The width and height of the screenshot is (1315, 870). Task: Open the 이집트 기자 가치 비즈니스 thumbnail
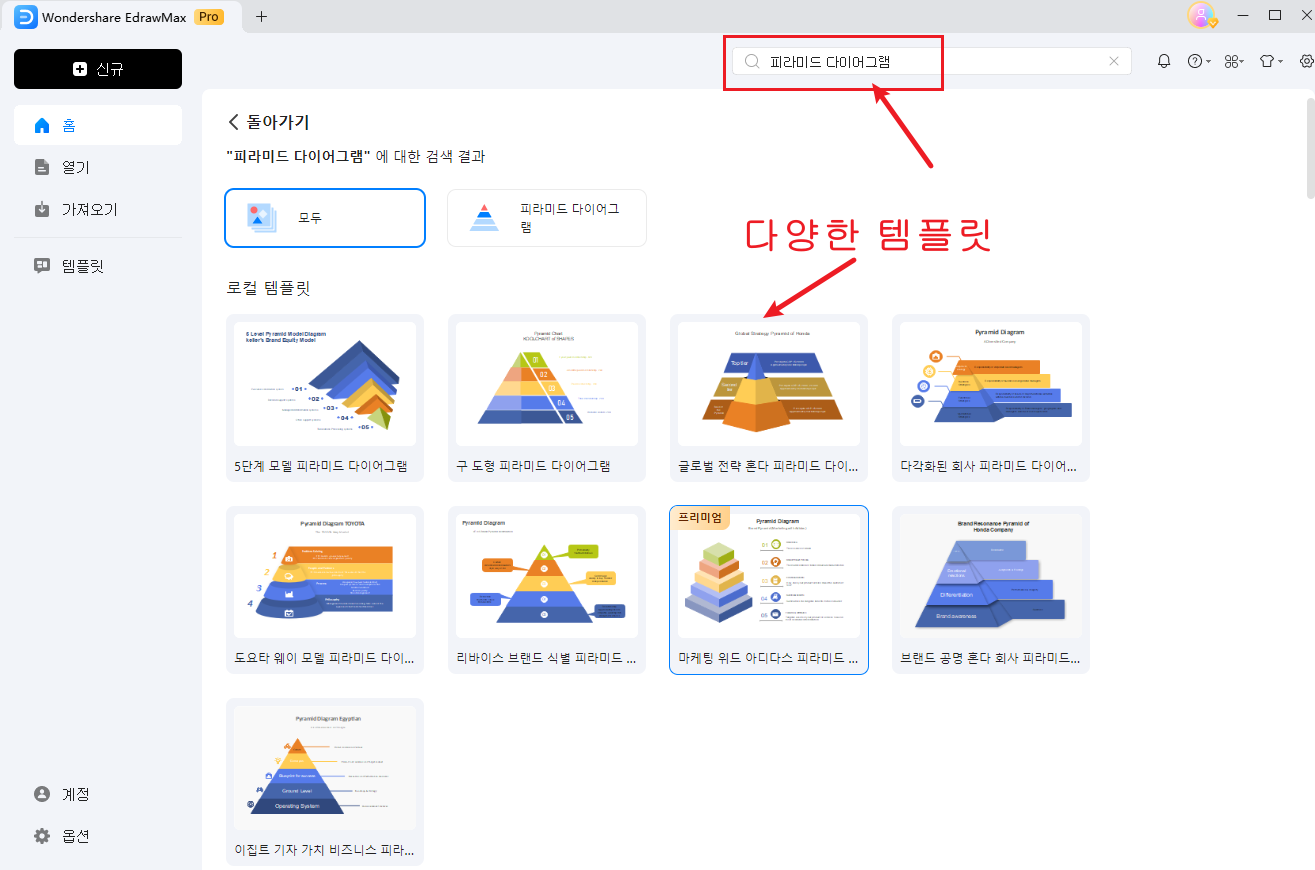coord(325,768)
